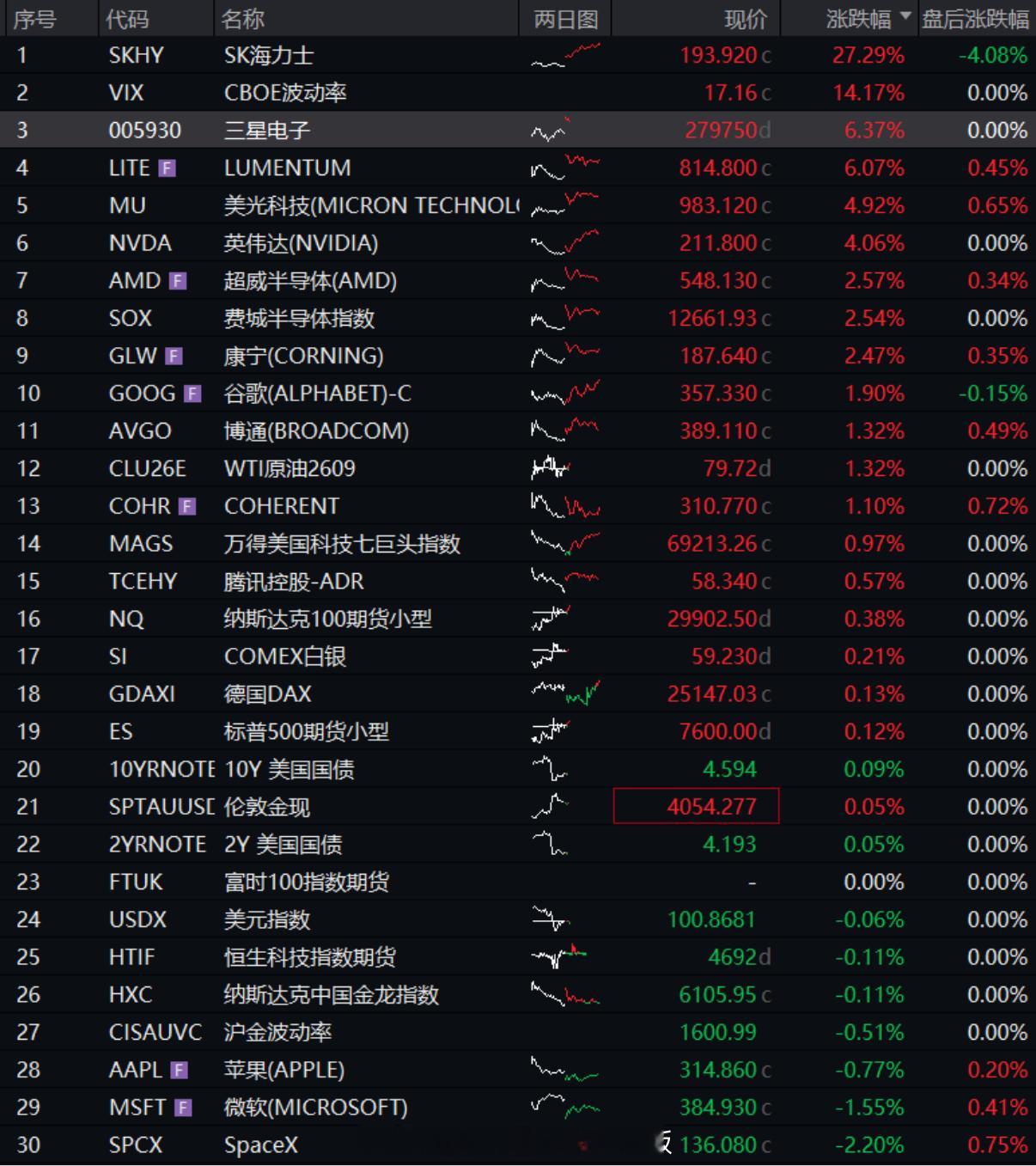Click the name COHERENT

tap(281, 507)
